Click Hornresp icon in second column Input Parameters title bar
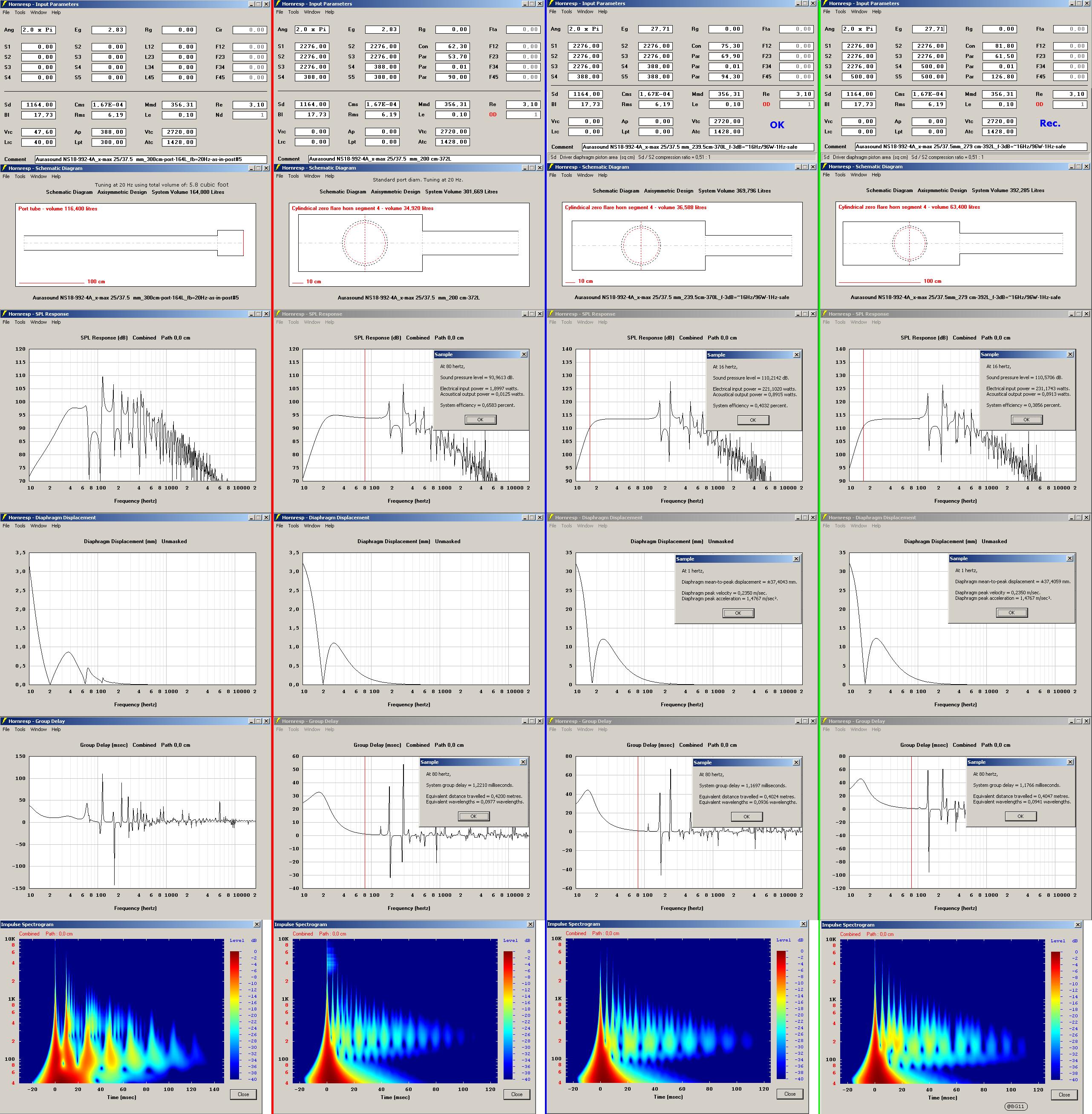The height and width of the screenshot is (1114, 1092). [278, 3]
